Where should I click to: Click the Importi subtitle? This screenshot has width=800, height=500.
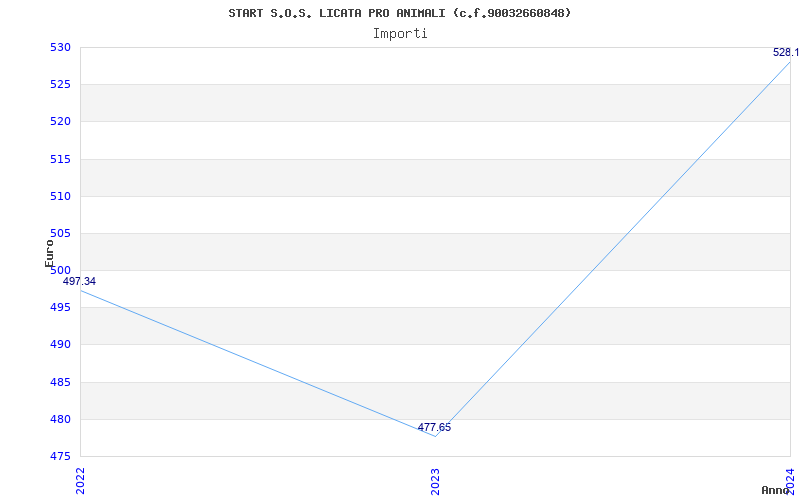point(400,34)
